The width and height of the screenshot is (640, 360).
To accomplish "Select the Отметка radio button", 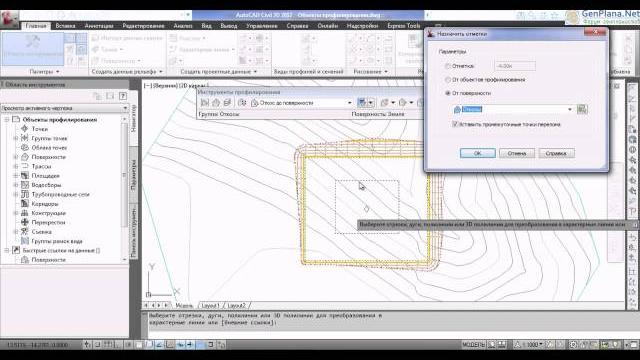I will [448, 66].
